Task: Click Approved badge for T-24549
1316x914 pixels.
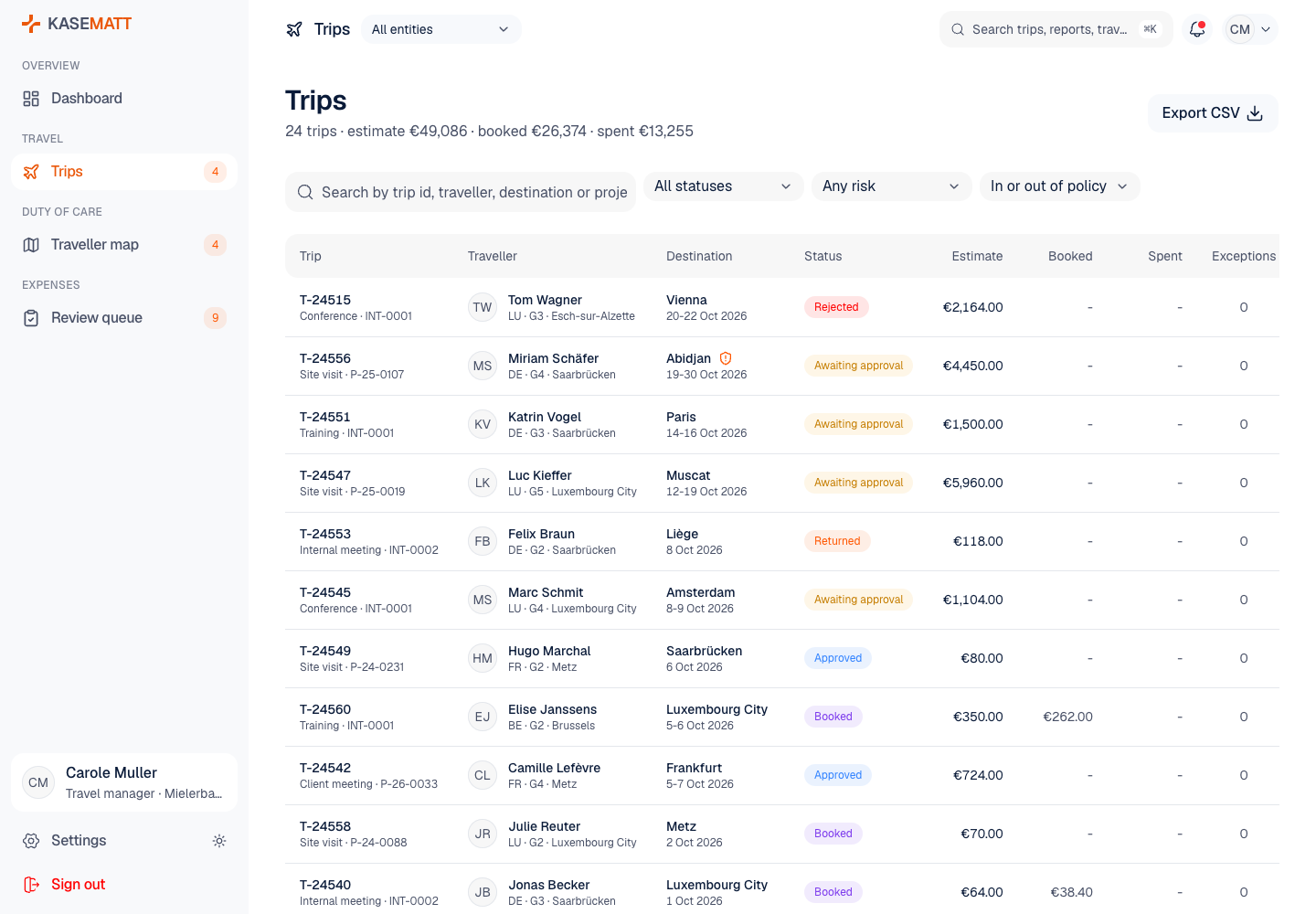Action: (838, 658)
